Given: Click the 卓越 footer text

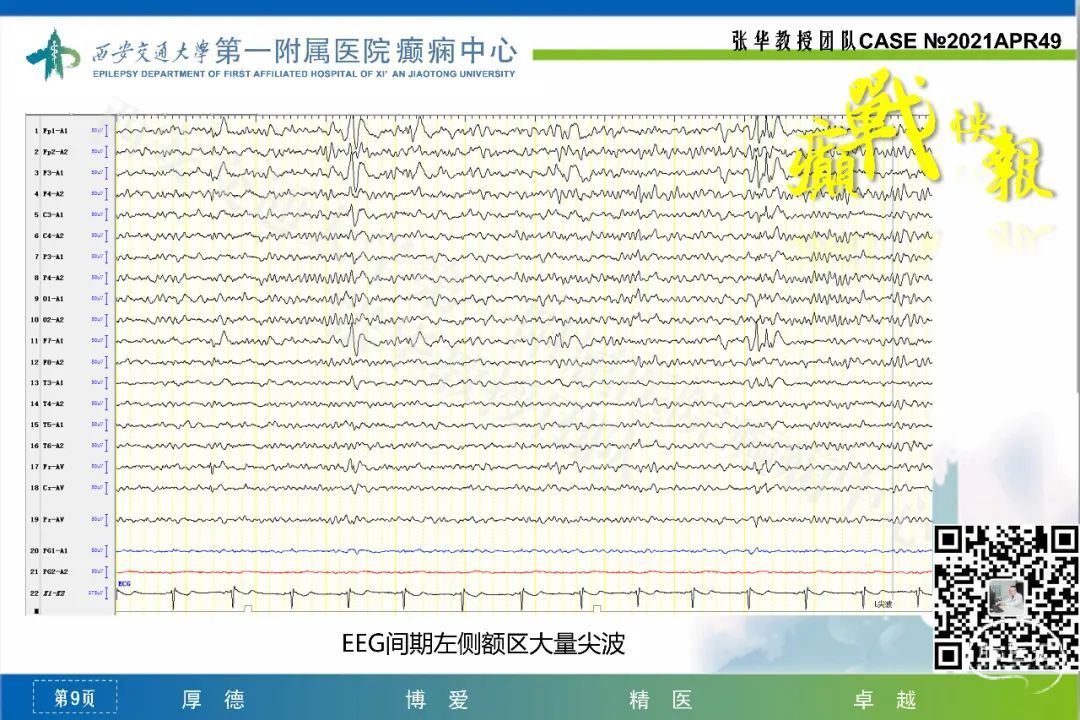Looking at the screenshot, I should click(x=884, y=700).
